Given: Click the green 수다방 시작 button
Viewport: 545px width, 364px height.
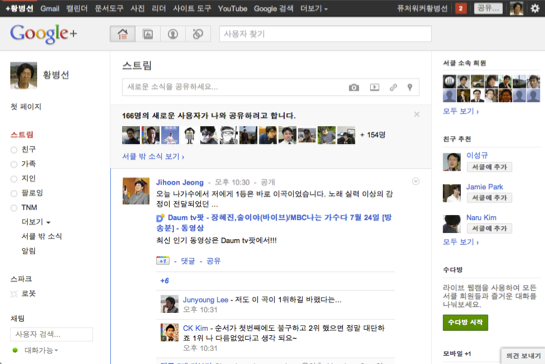Looking at the screenshot, I should (x=465, y=322).
